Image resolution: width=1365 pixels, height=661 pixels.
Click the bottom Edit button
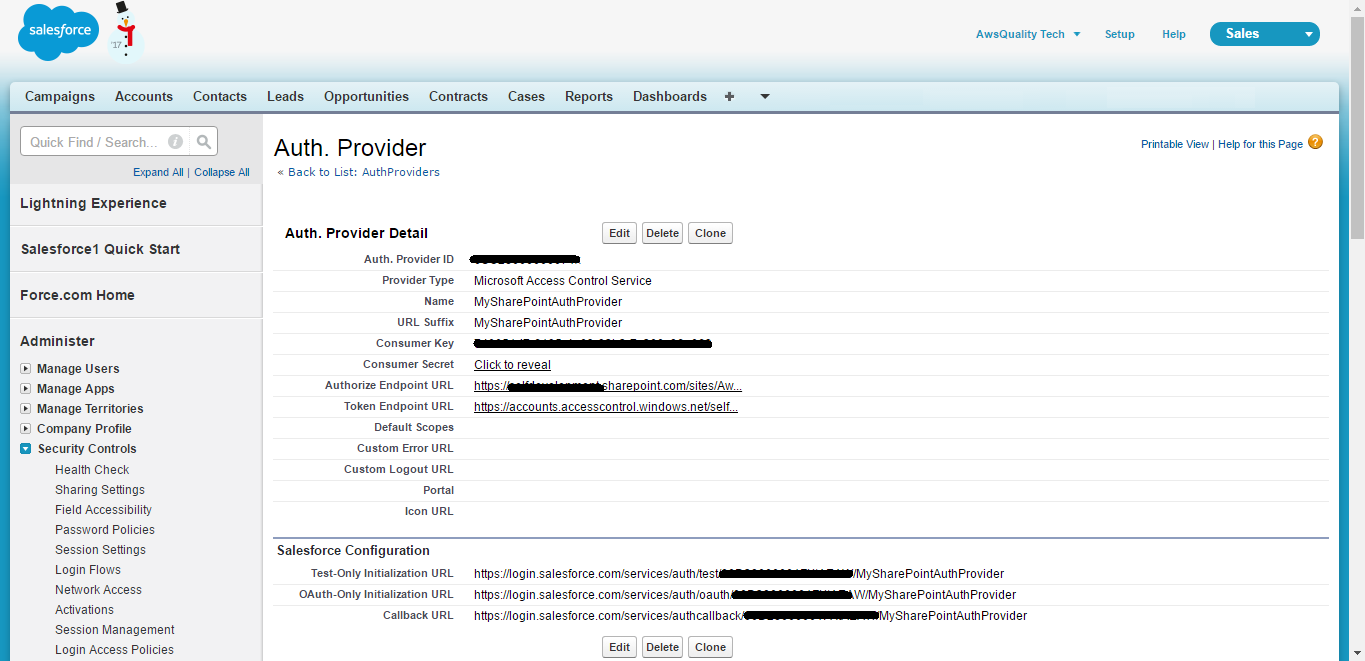click(x=620, y=647)
